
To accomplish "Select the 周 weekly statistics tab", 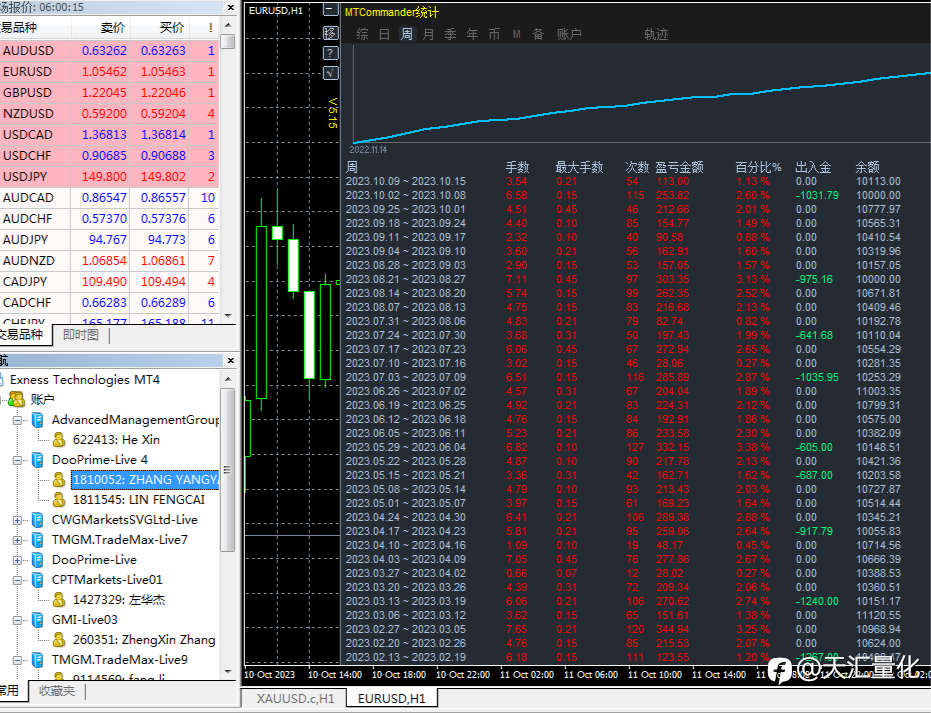I will click(x=406, y=34).
